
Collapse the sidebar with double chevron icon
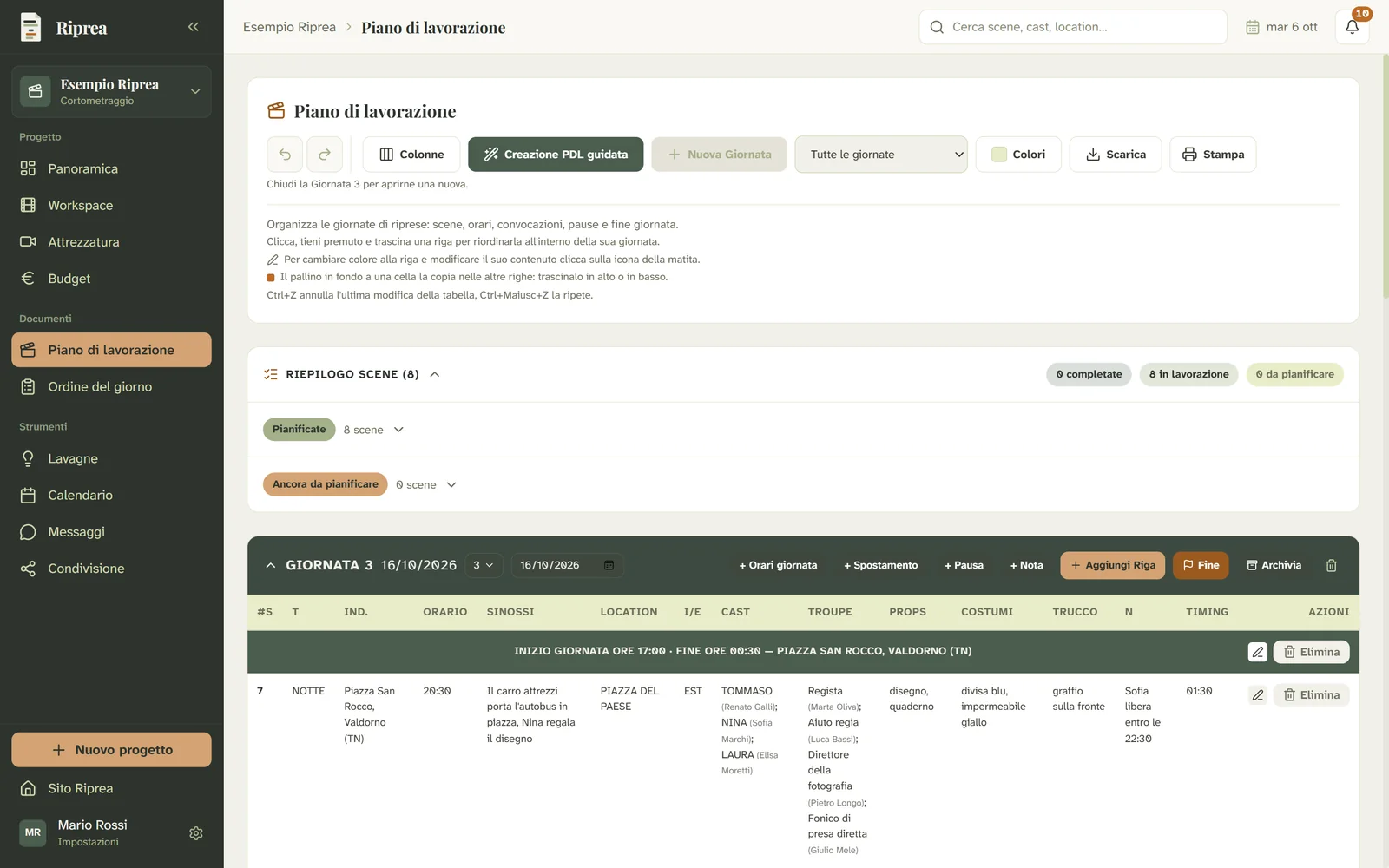pyautogui.click(x=193, y=27)
